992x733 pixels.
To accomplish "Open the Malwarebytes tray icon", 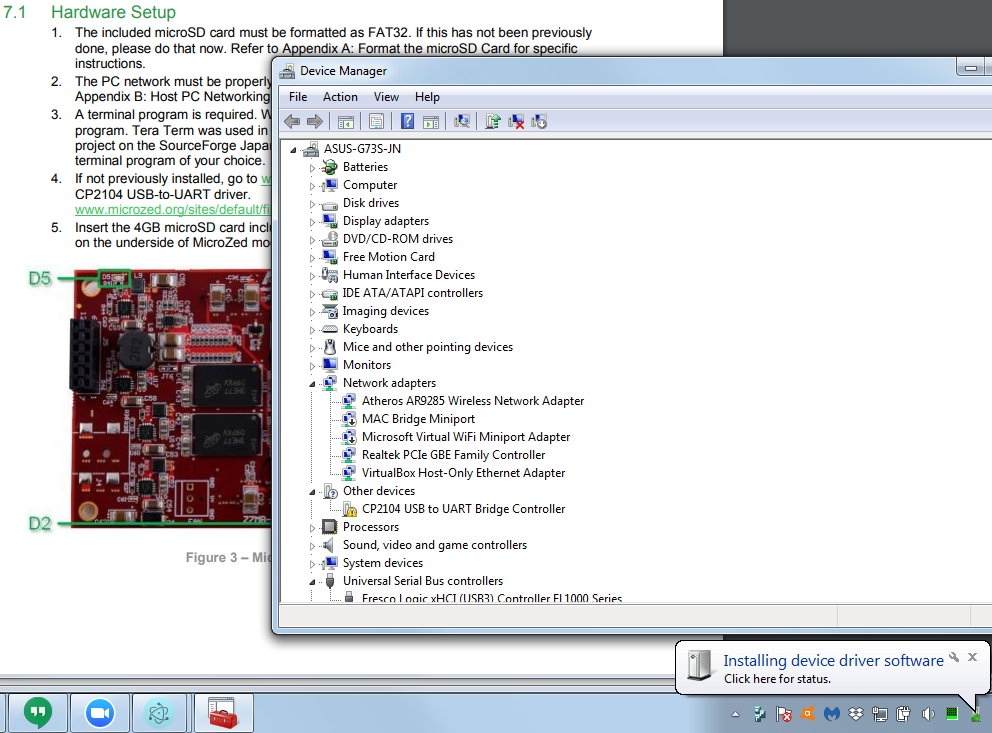I will pyautogui.click(x=831, y=714).
